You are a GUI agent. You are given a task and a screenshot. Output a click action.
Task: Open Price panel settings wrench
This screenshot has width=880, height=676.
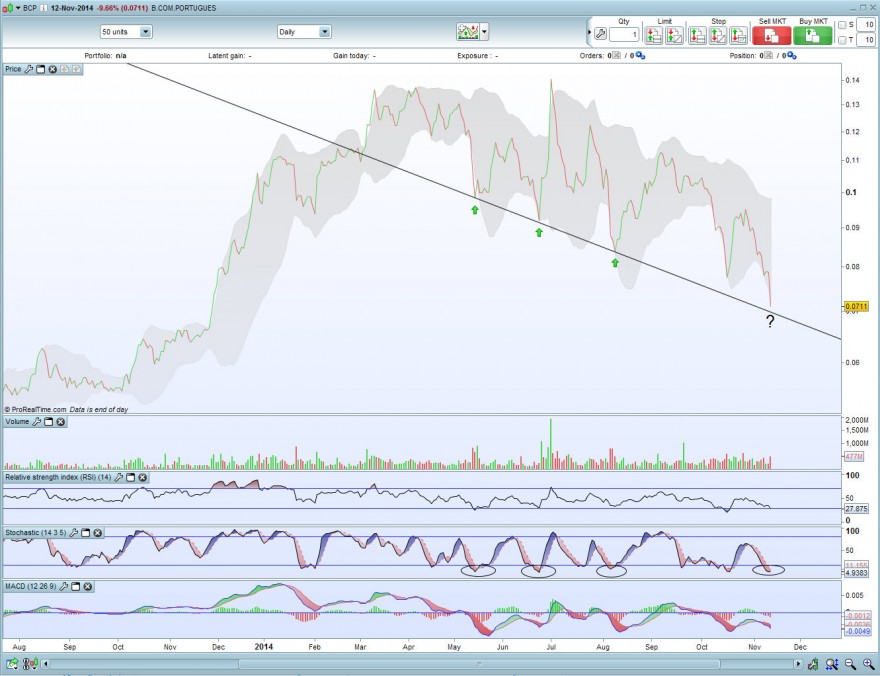pos(29,69)
